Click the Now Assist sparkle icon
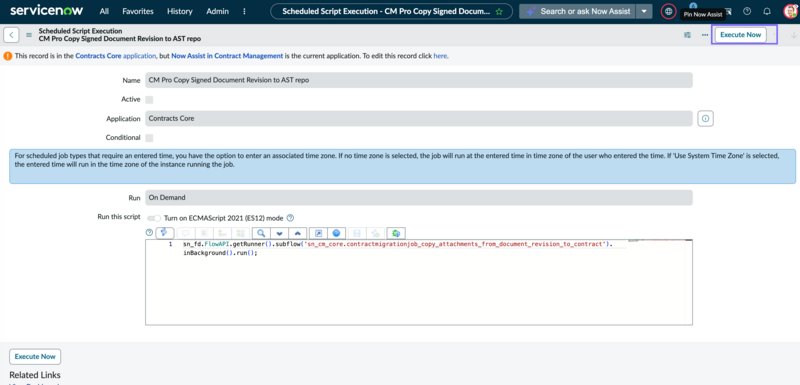Screen dimensions: 800x385 [x=531, y=11]
